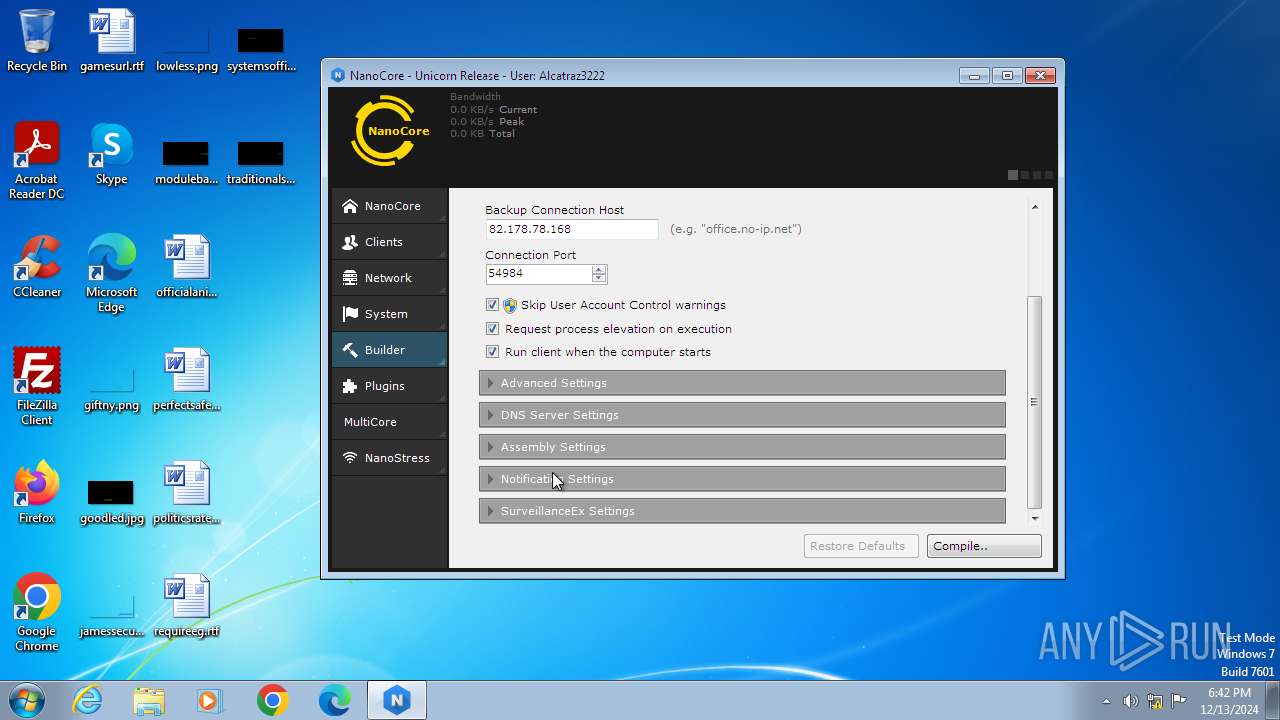Open the System section
Screen dimensions: 1280x720
pyautogui.click(x=389, y=314)
